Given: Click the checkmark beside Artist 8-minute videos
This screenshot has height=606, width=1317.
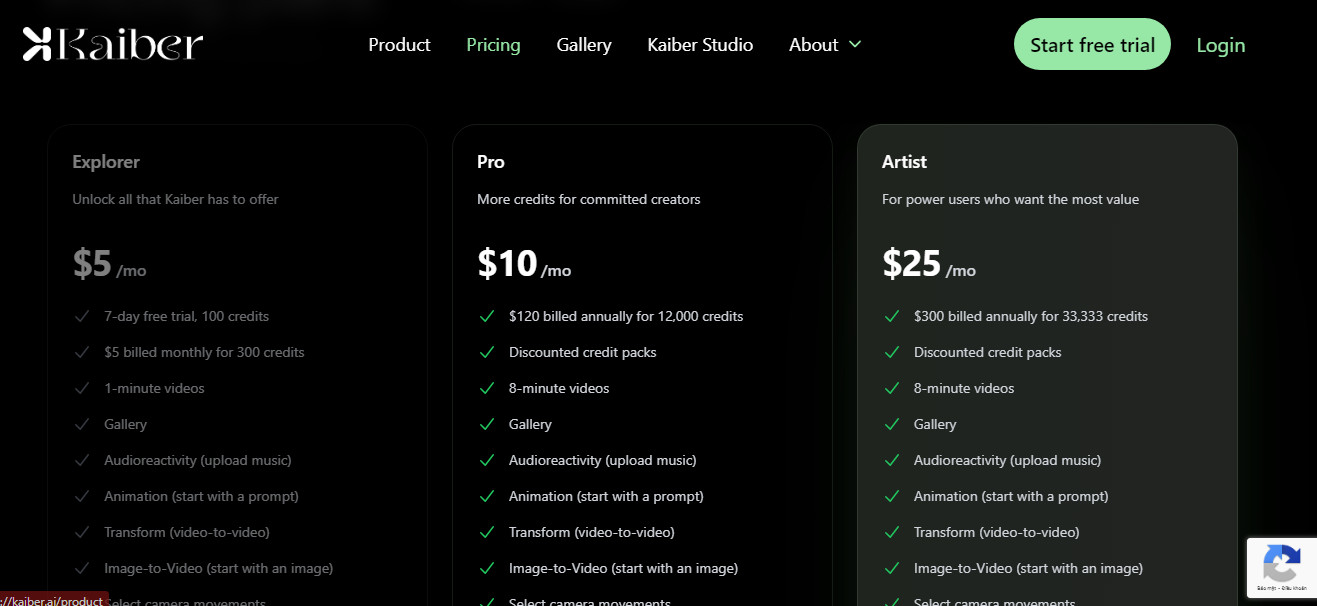Looking at the screenshot, I should click(x=892, y=388).
